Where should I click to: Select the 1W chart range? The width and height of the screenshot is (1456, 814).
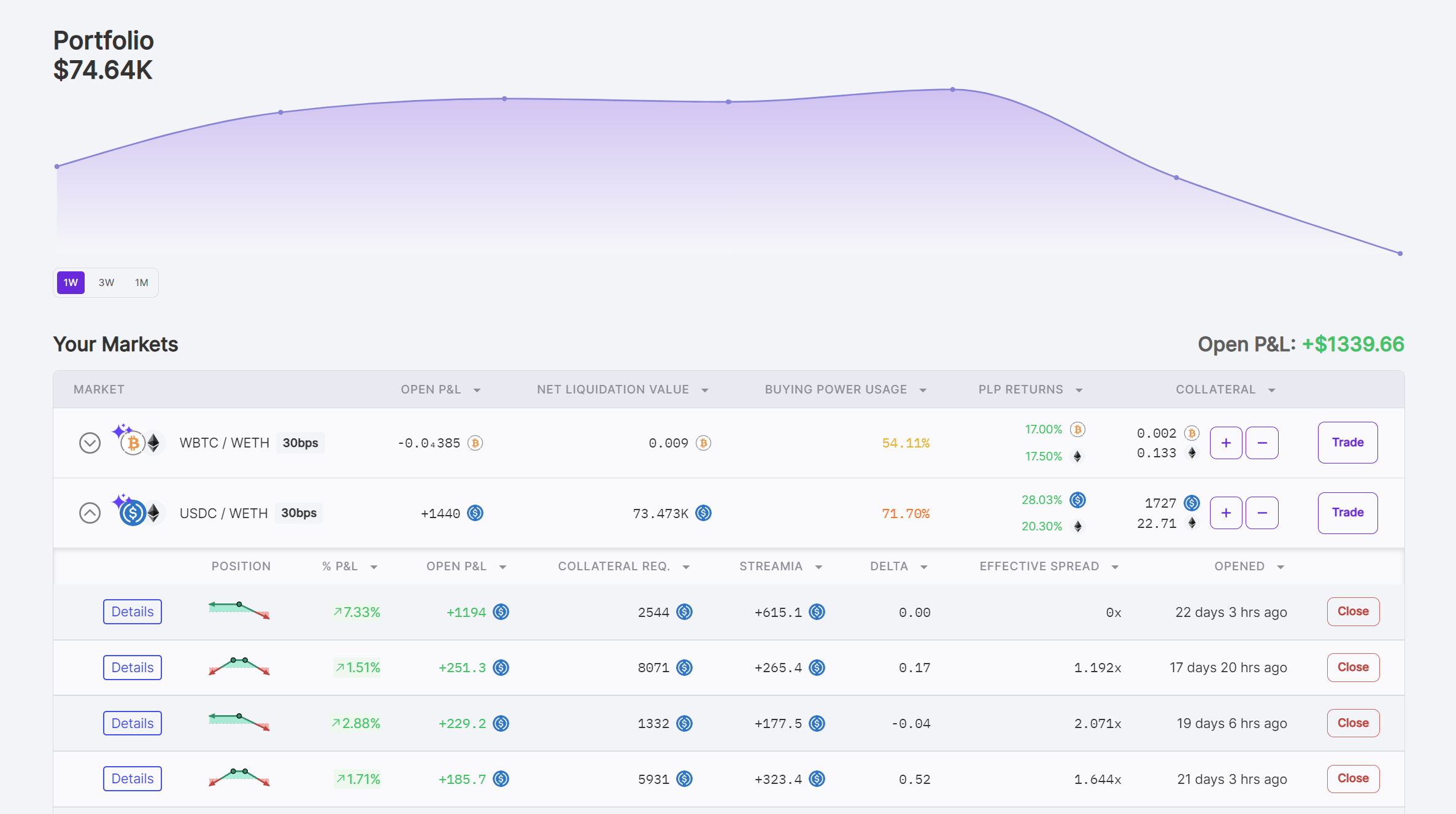[71, 282]
